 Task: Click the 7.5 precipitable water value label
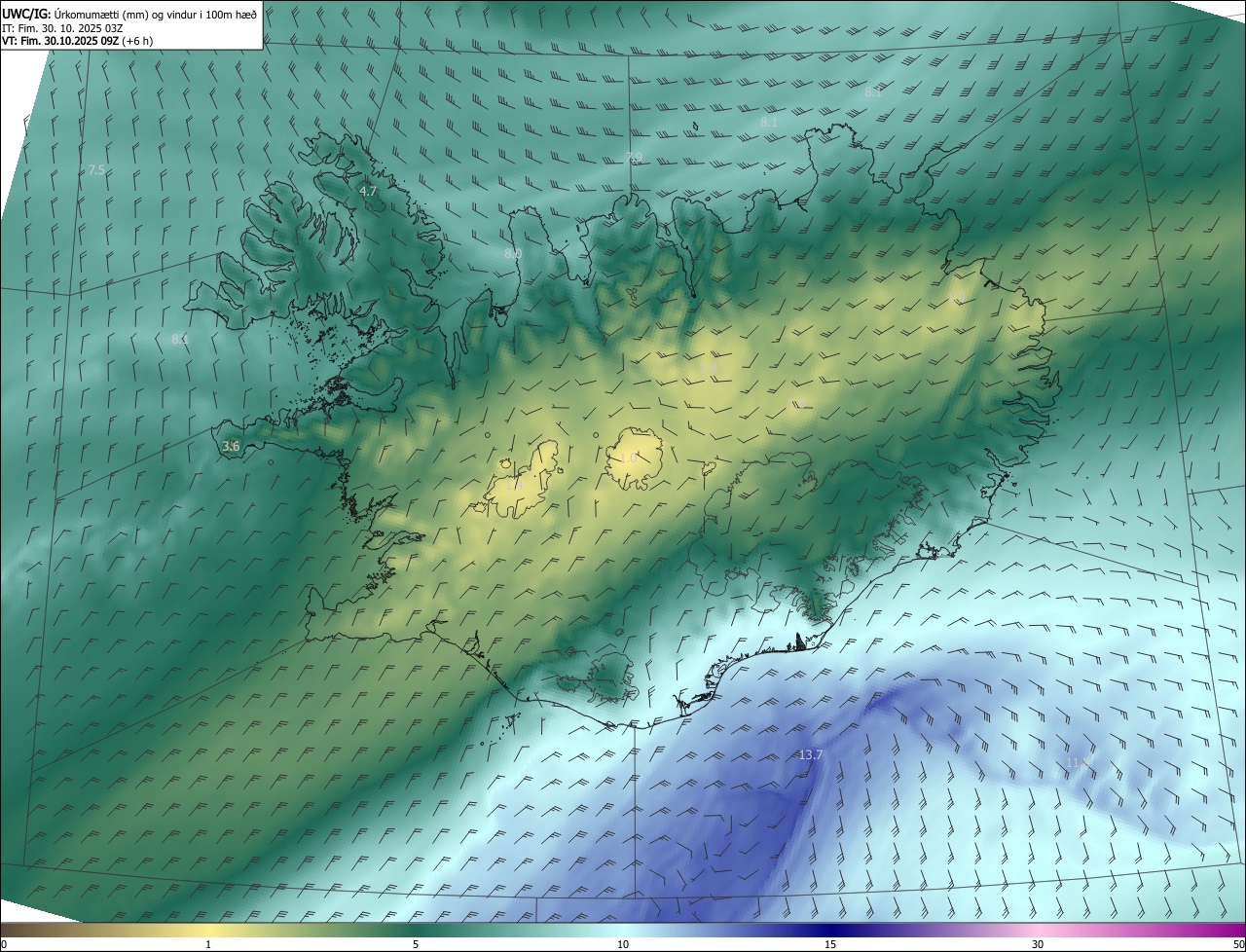click(96, 169)
